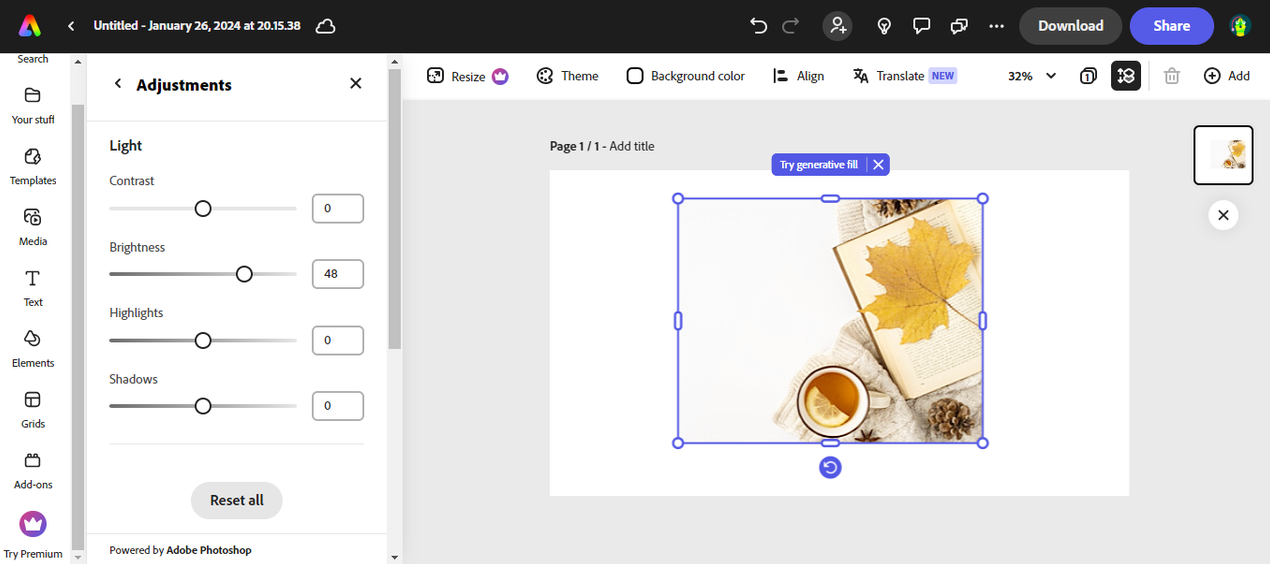Click the Contrast value field
Viewport: 1270px width, 564px height.
[x=338, y=208]
